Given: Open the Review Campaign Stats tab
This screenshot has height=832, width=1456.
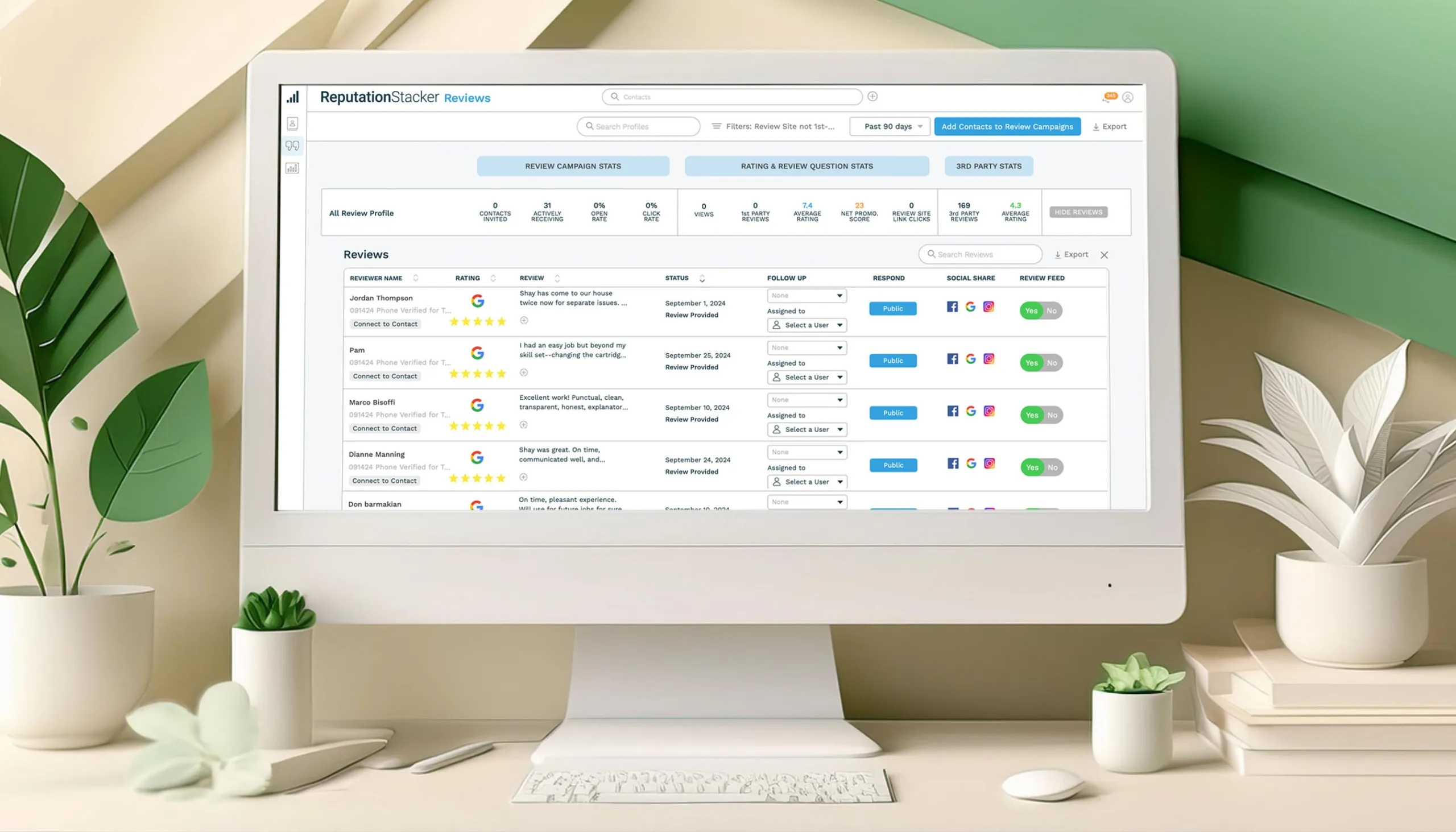Looking at the screenshot, I should (x=572, y=165).
